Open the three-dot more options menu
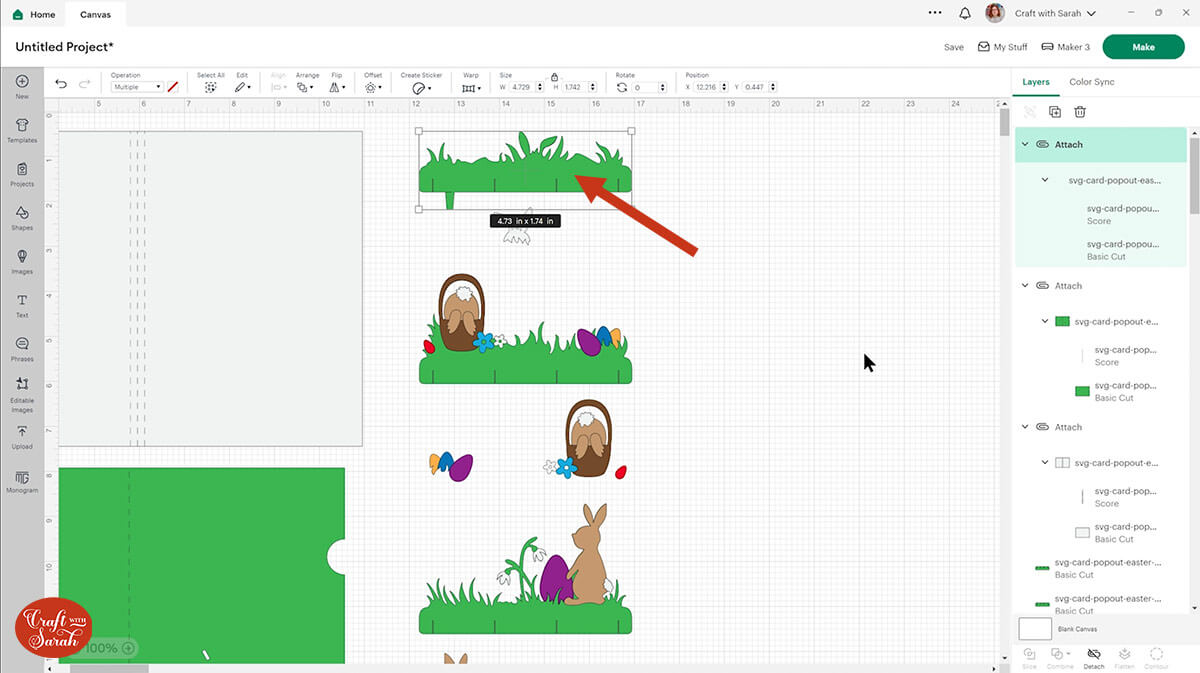This screenshot has width=1200, height=673. point(935,13)
